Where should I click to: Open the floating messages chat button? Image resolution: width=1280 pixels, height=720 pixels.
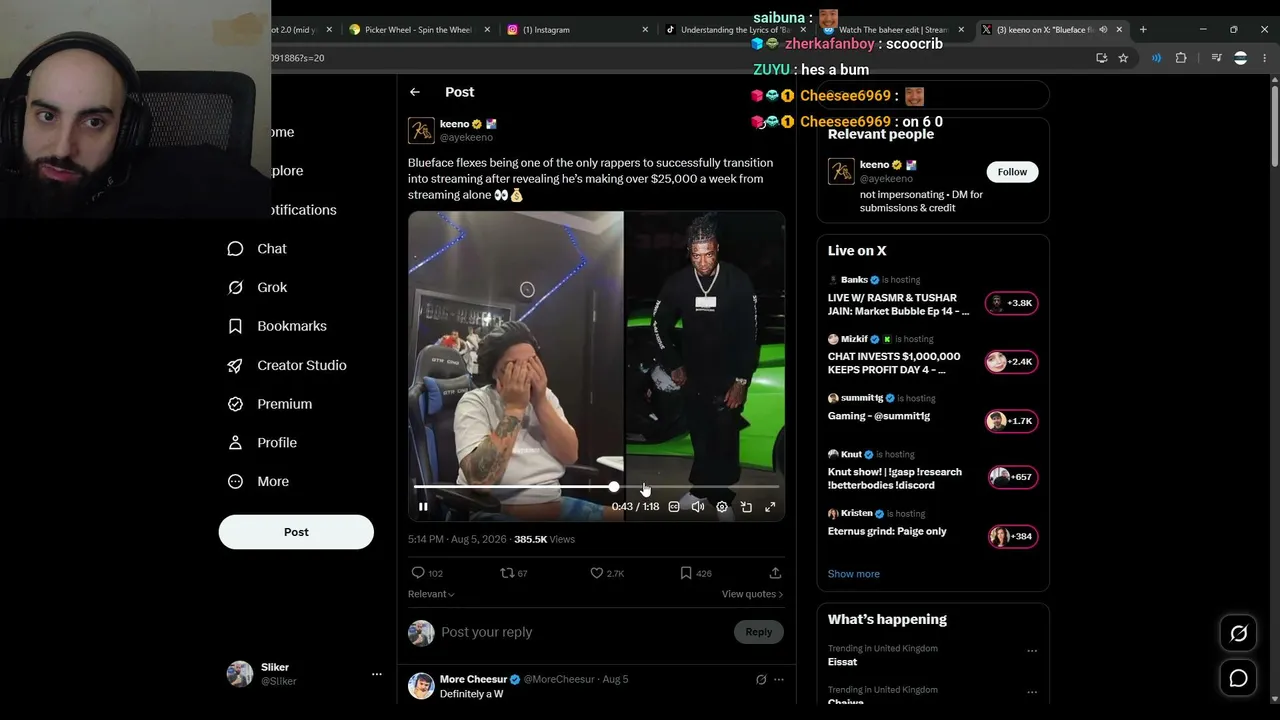point(1238,678)
